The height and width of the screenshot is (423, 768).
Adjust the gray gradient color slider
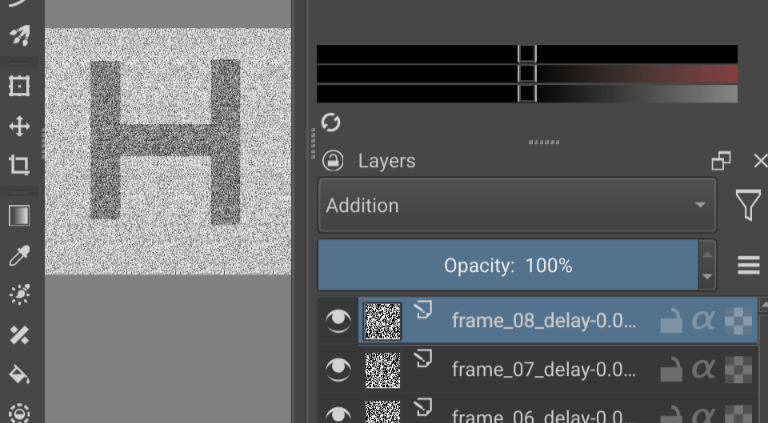pyautogui.click(x=527, y=94)
